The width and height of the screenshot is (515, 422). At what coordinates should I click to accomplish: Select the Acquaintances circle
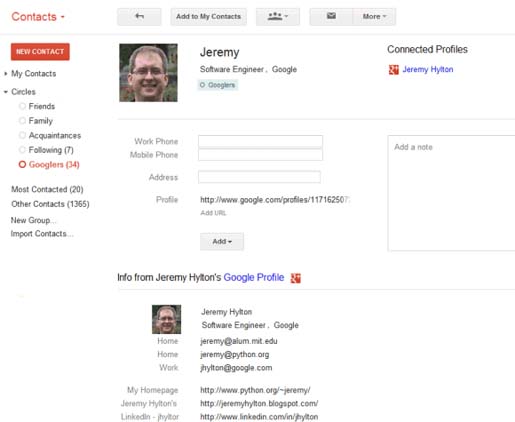tap(55, 135)
